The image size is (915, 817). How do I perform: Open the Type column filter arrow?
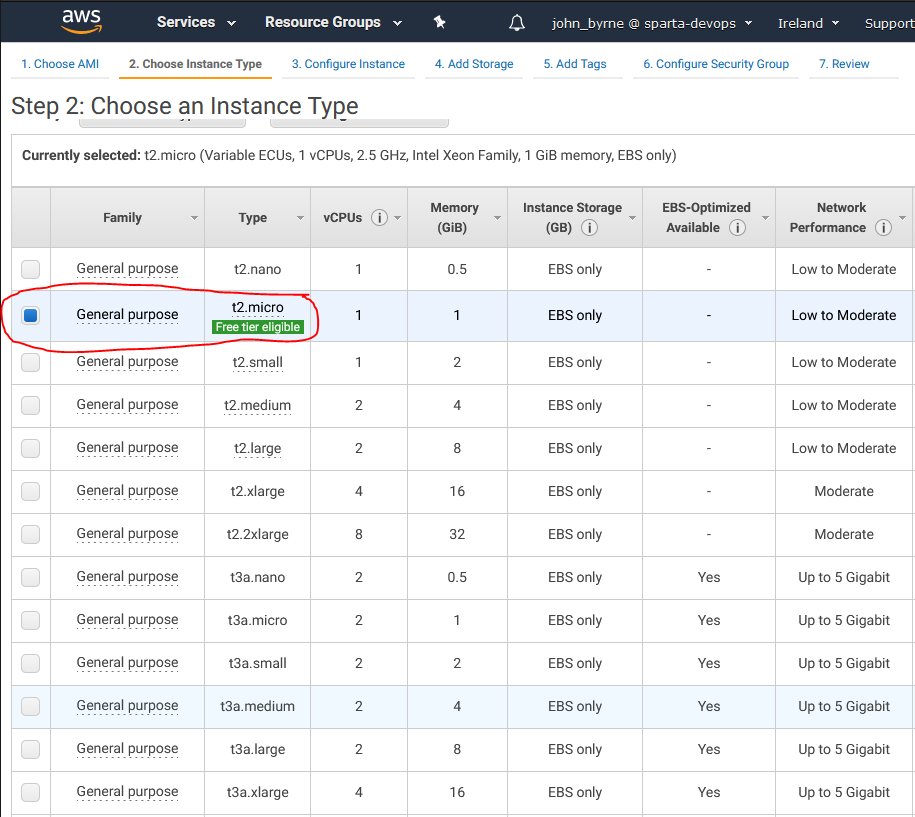[x=301, y=218]
